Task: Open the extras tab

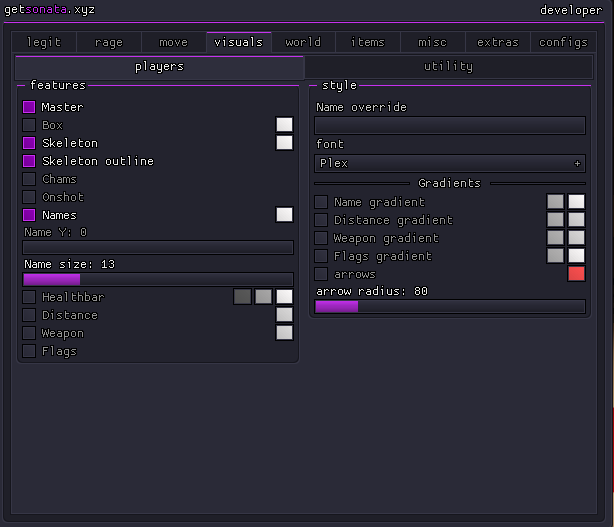Action: (x=498, y=42)
